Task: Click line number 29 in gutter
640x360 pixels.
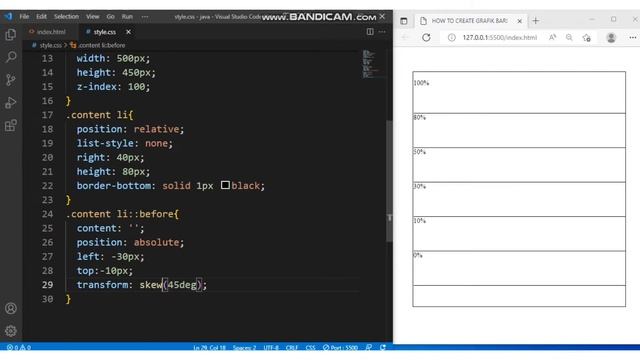Action: point(47,284)
